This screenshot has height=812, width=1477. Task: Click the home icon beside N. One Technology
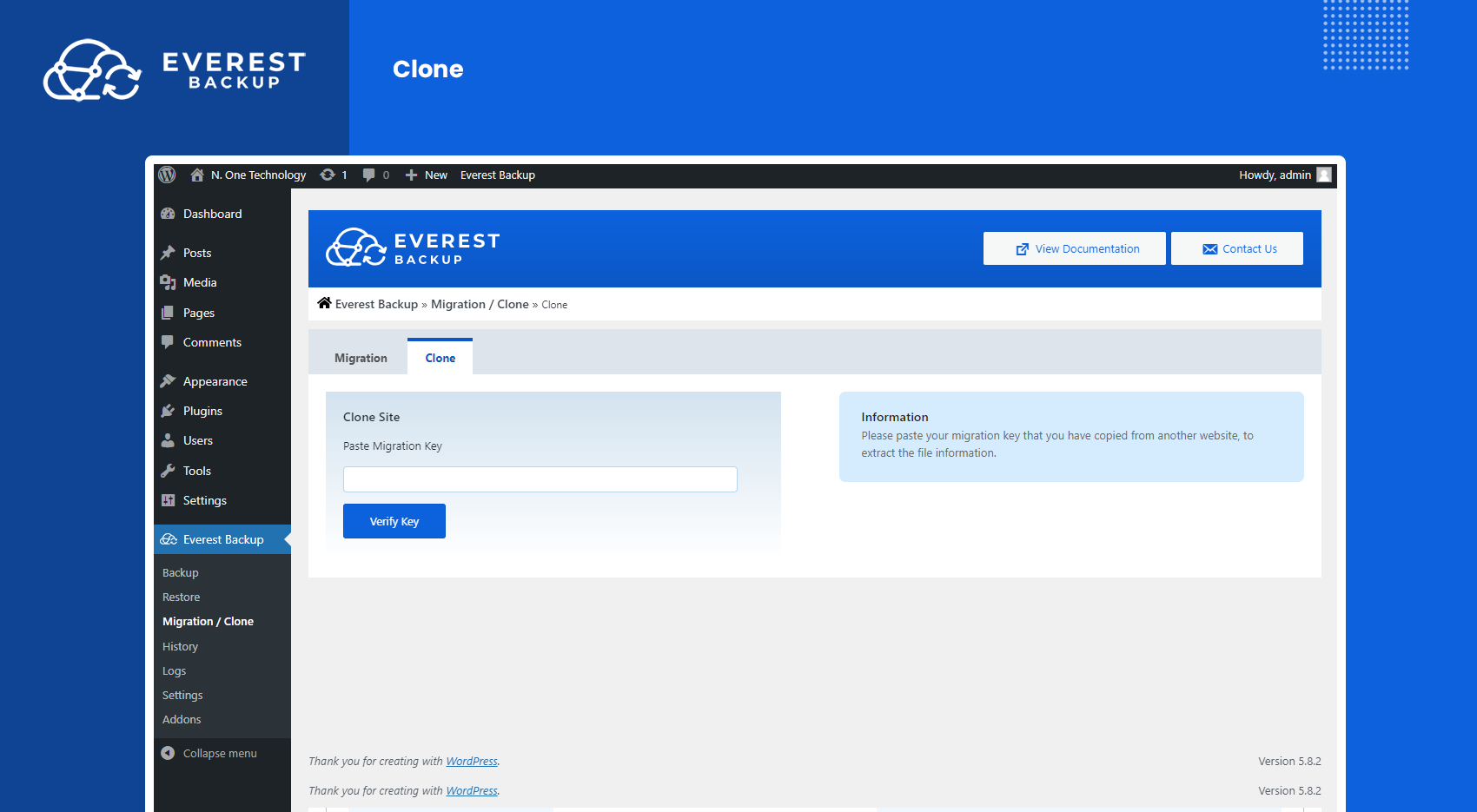click(197, 175)
